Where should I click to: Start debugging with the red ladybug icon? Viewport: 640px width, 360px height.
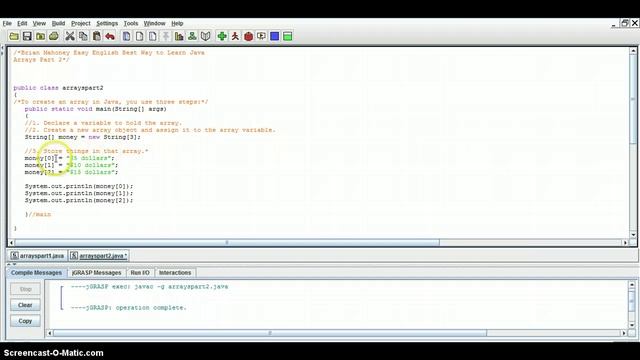pyautogui.click(x=248, y=36)
